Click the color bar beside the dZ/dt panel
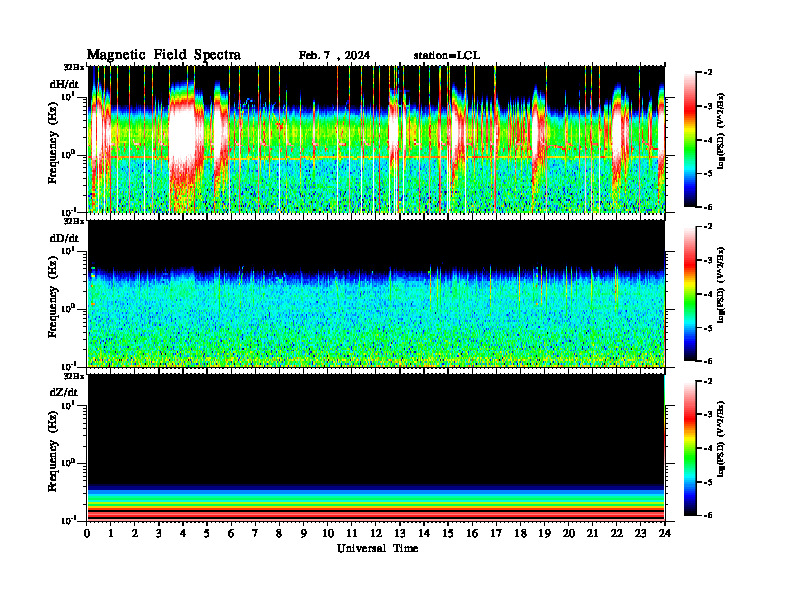 (690, 448)
